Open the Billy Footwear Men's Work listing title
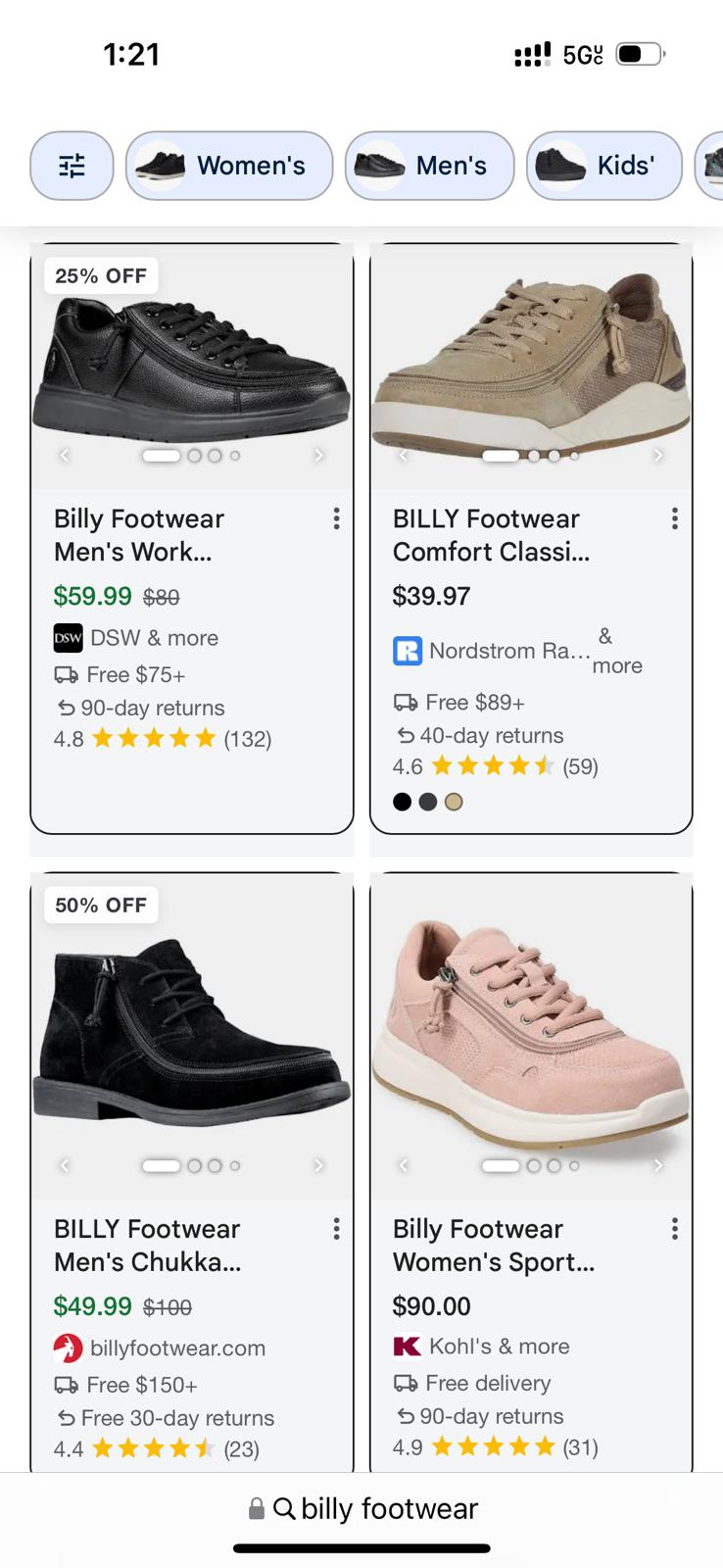This screenshot has width=723, height=1568. [x=139, y=535]
